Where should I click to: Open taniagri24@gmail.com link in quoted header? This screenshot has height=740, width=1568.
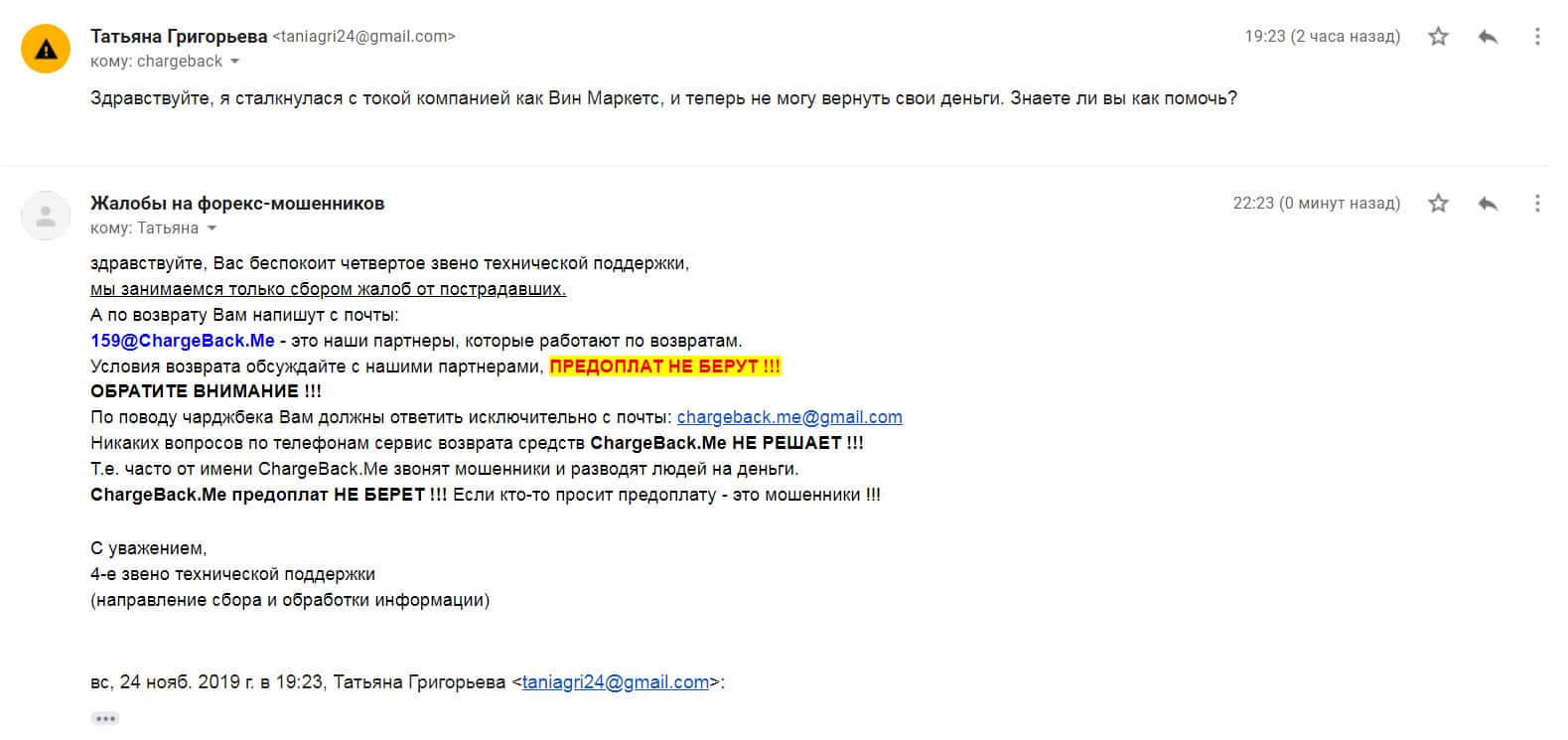click(616, 682)
